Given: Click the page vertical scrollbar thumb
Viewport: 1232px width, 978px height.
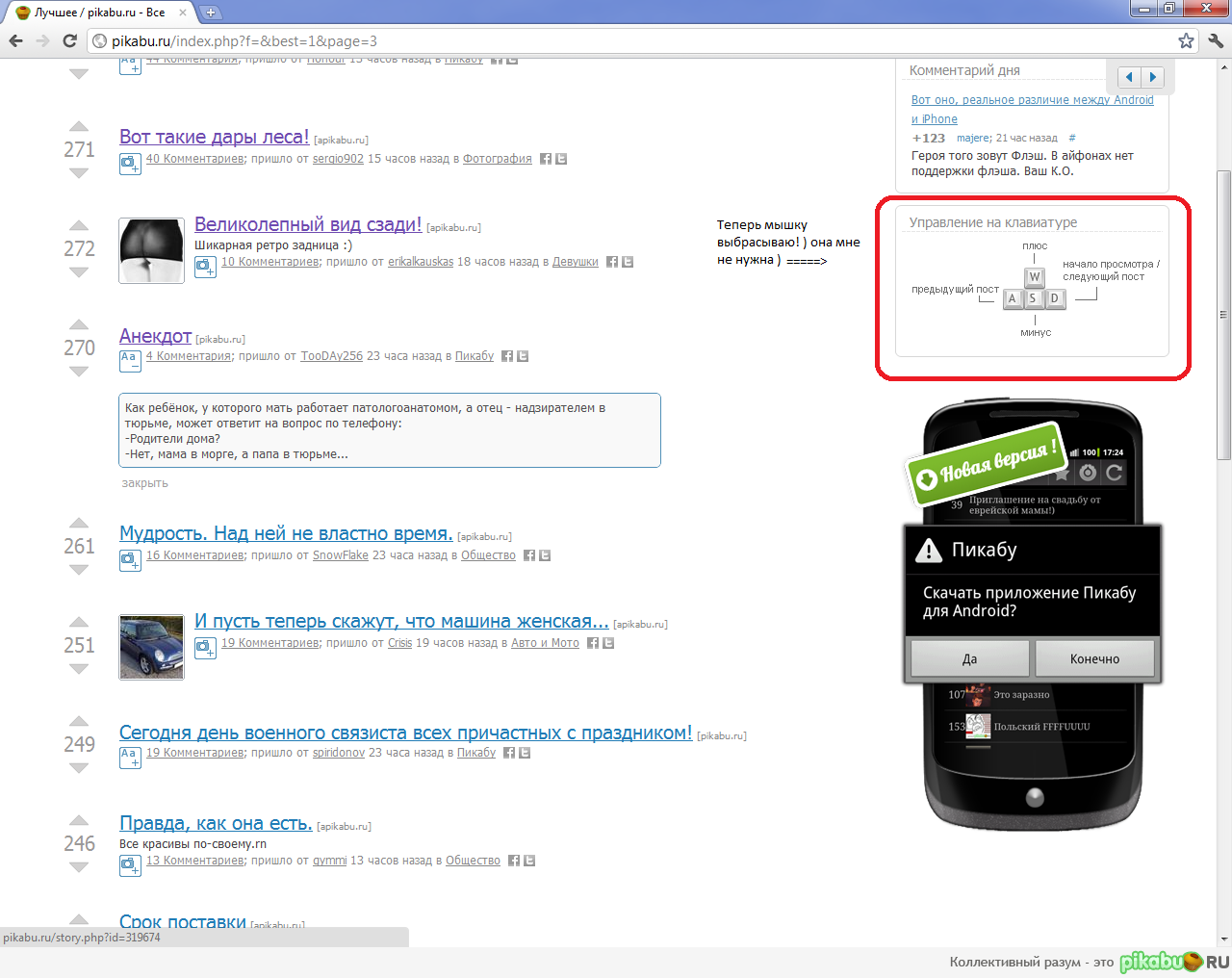Looking at the screenshot, I should click(x=1223, y=313).
